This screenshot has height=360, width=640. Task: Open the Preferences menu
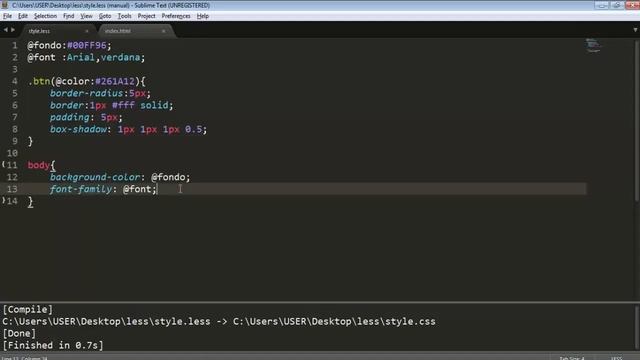176,16
